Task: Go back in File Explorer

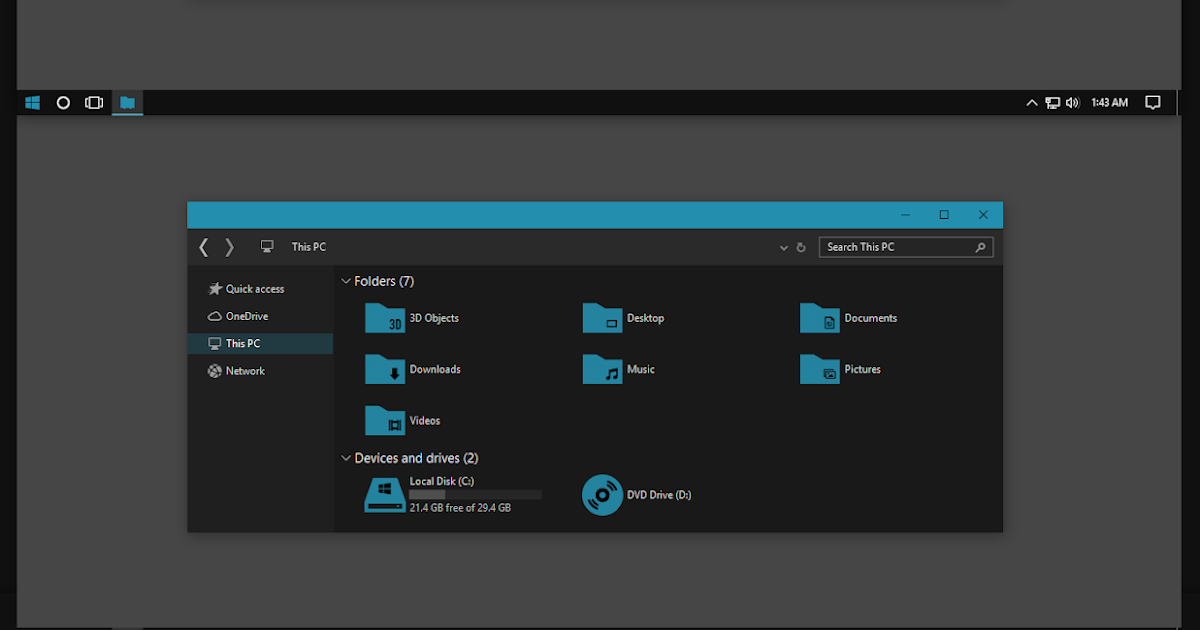Action: [x=204, y=247]
